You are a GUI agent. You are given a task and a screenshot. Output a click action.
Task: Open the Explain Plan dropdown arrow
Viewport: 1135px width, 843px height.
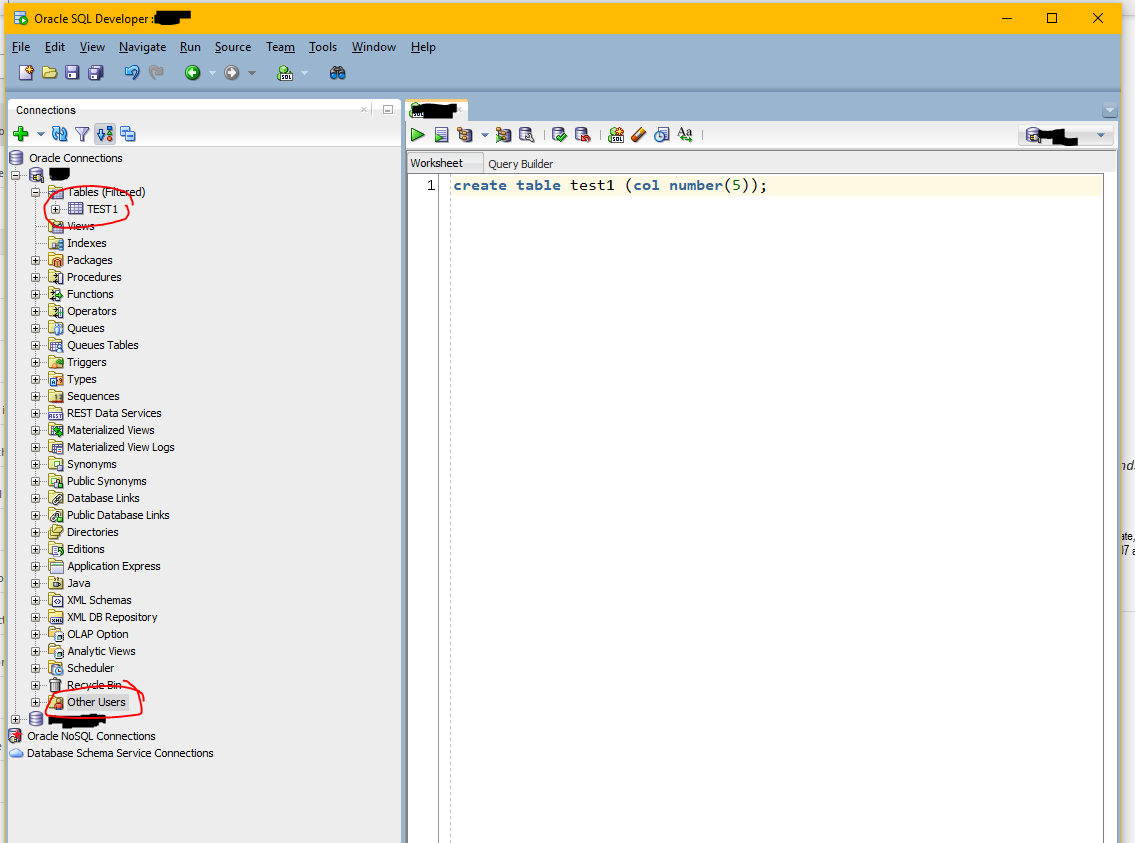click(x=484, y=135)
